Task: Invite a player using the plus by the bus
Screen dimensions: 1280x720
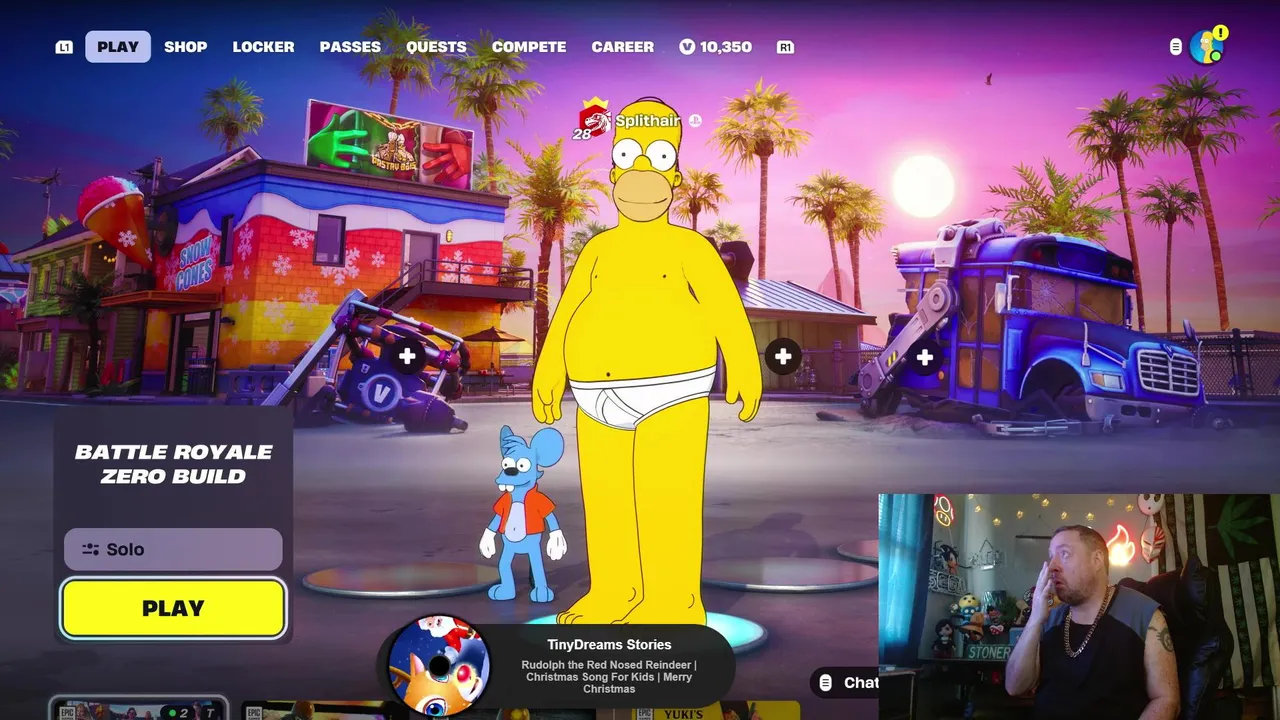Action: click(925, 357)
